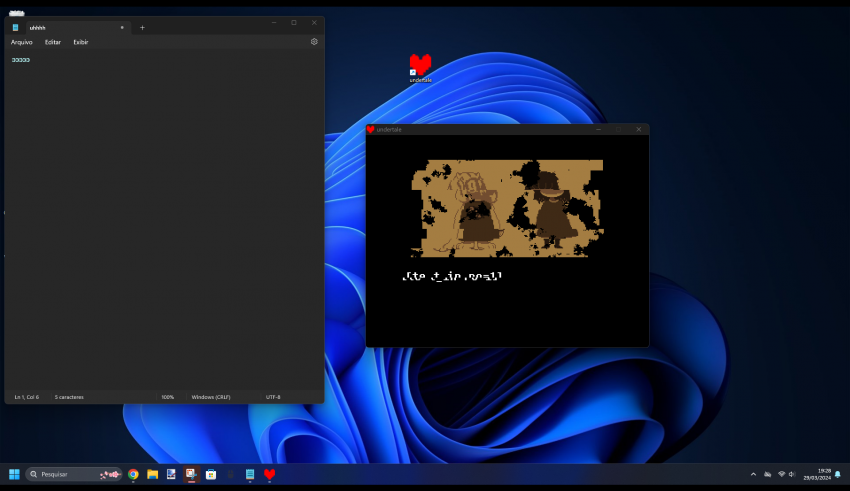Open the Arquivo menu in Notepad
Viewport: 850px width, 491px height.
[x=22, y=42]
